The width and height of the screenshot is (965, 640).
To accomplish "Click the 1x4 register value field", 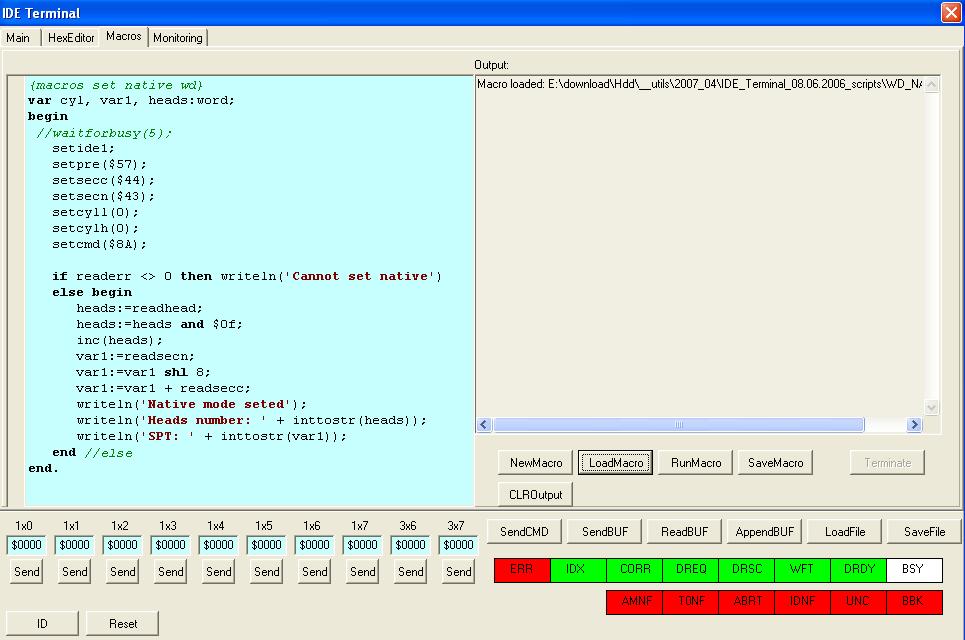I will (218, 545).
